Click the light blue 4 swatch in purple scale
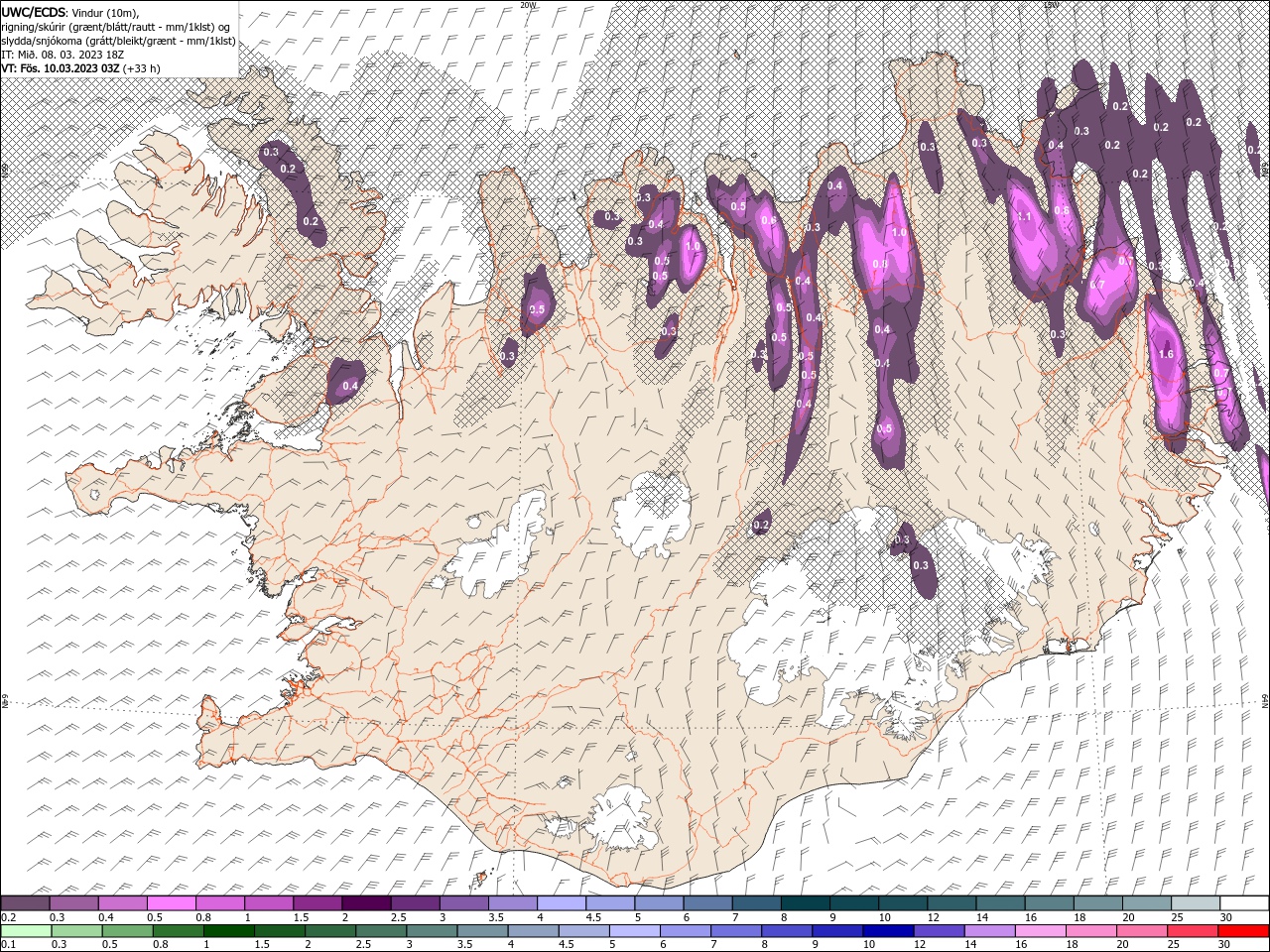Screen dimensions: 1270x952 point(562,903)
